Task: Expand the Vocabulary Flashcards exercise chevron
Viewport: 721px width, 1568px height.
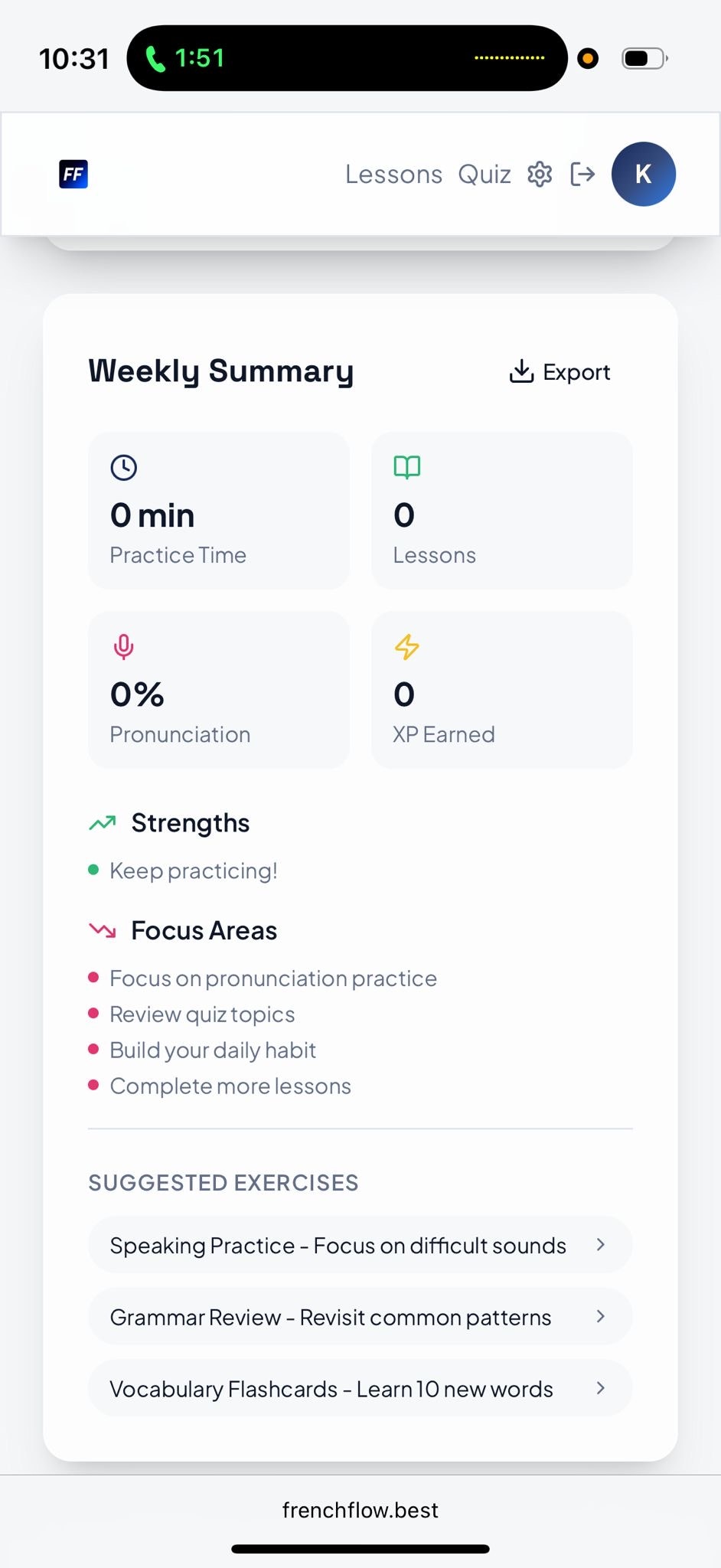Action: coord(602,1388)
